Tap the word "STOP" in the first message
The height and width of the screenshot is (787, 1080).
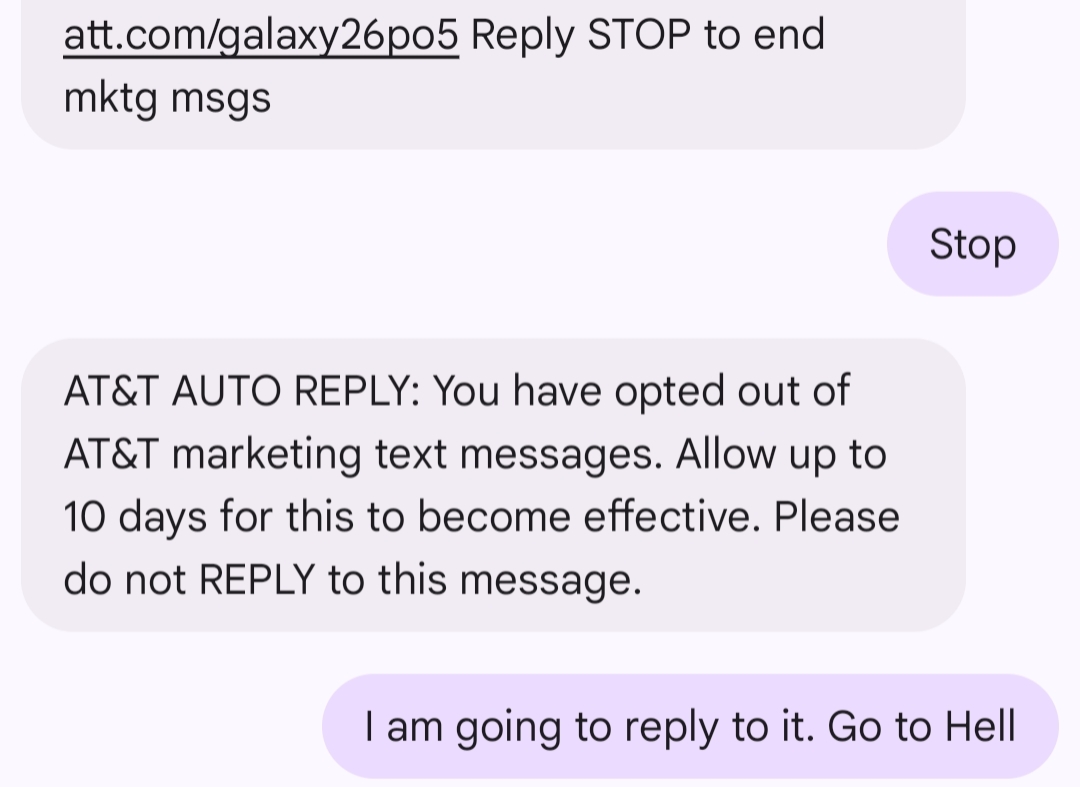[x=639, y=36]
